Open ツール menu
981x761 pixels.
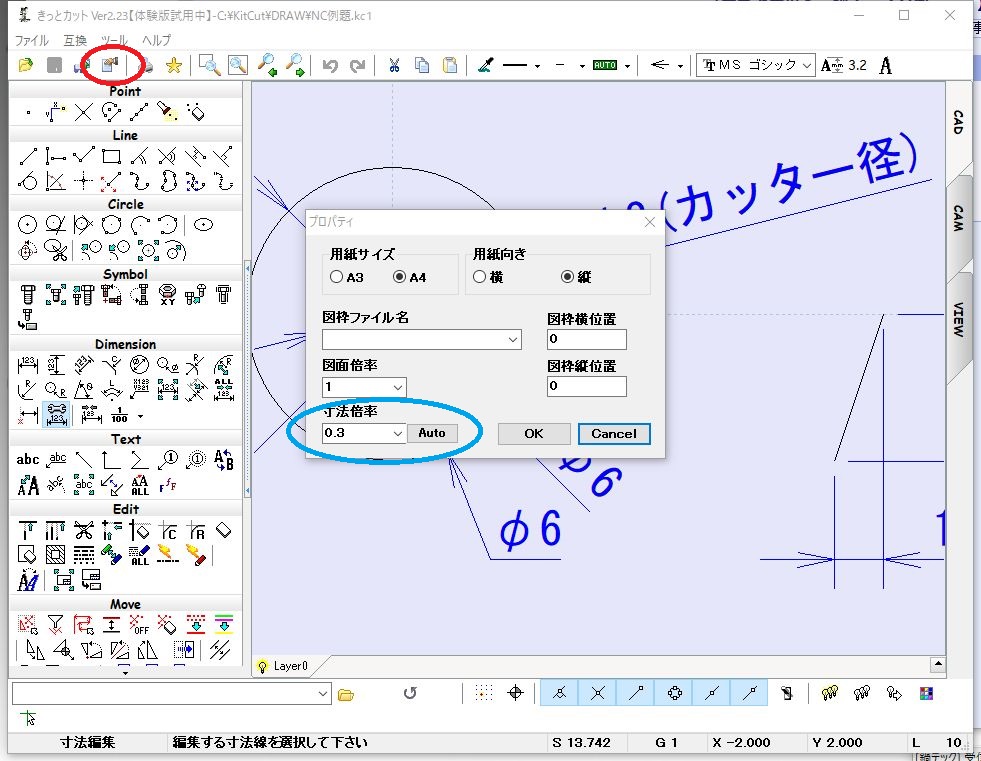[x=114, y=41]
